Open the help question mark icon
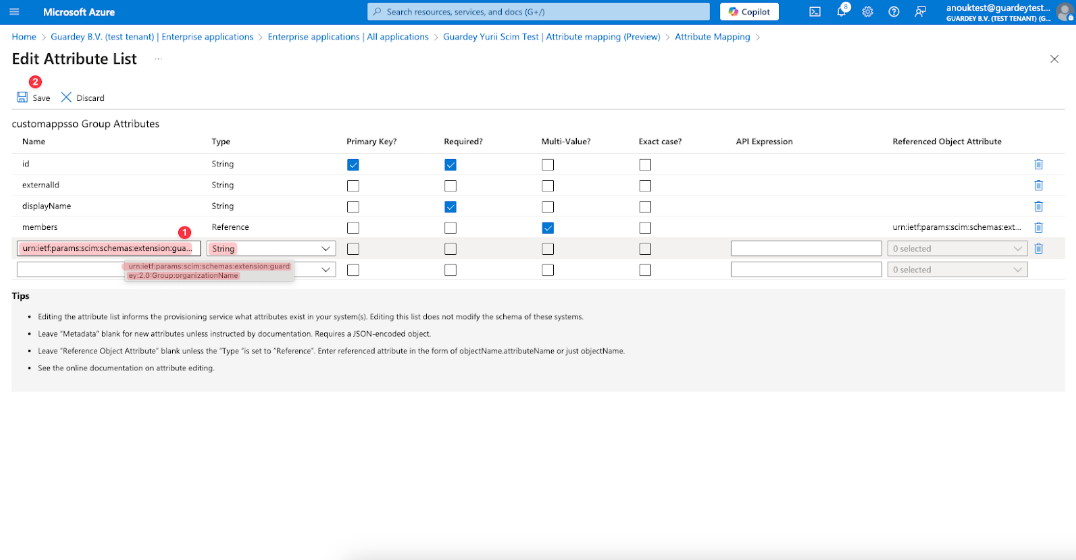Screen dimensions: 1076x560 (x=893, y=12)
